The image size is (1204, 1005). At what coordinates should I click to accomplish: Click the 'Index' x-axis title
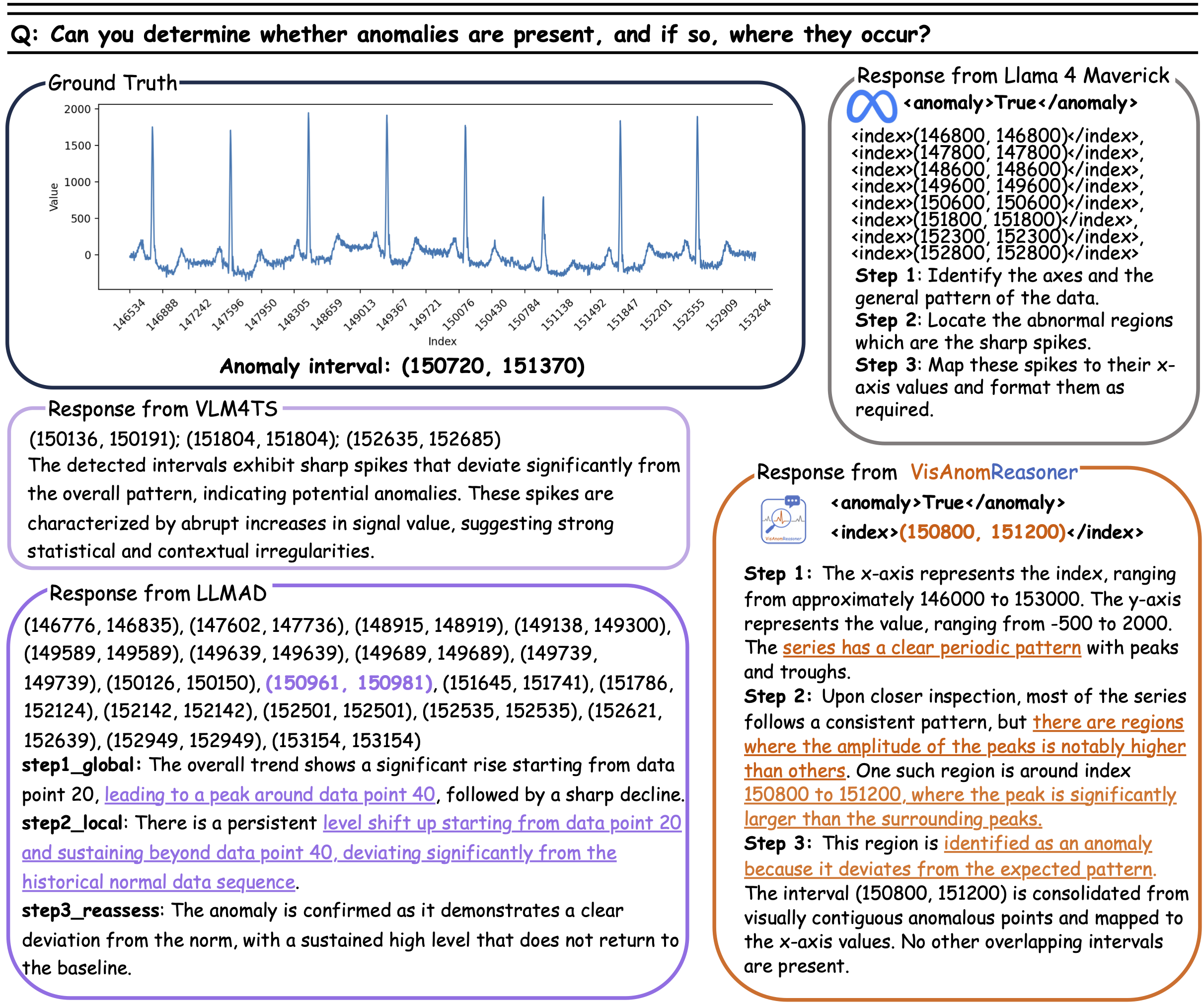pos(443,341)
